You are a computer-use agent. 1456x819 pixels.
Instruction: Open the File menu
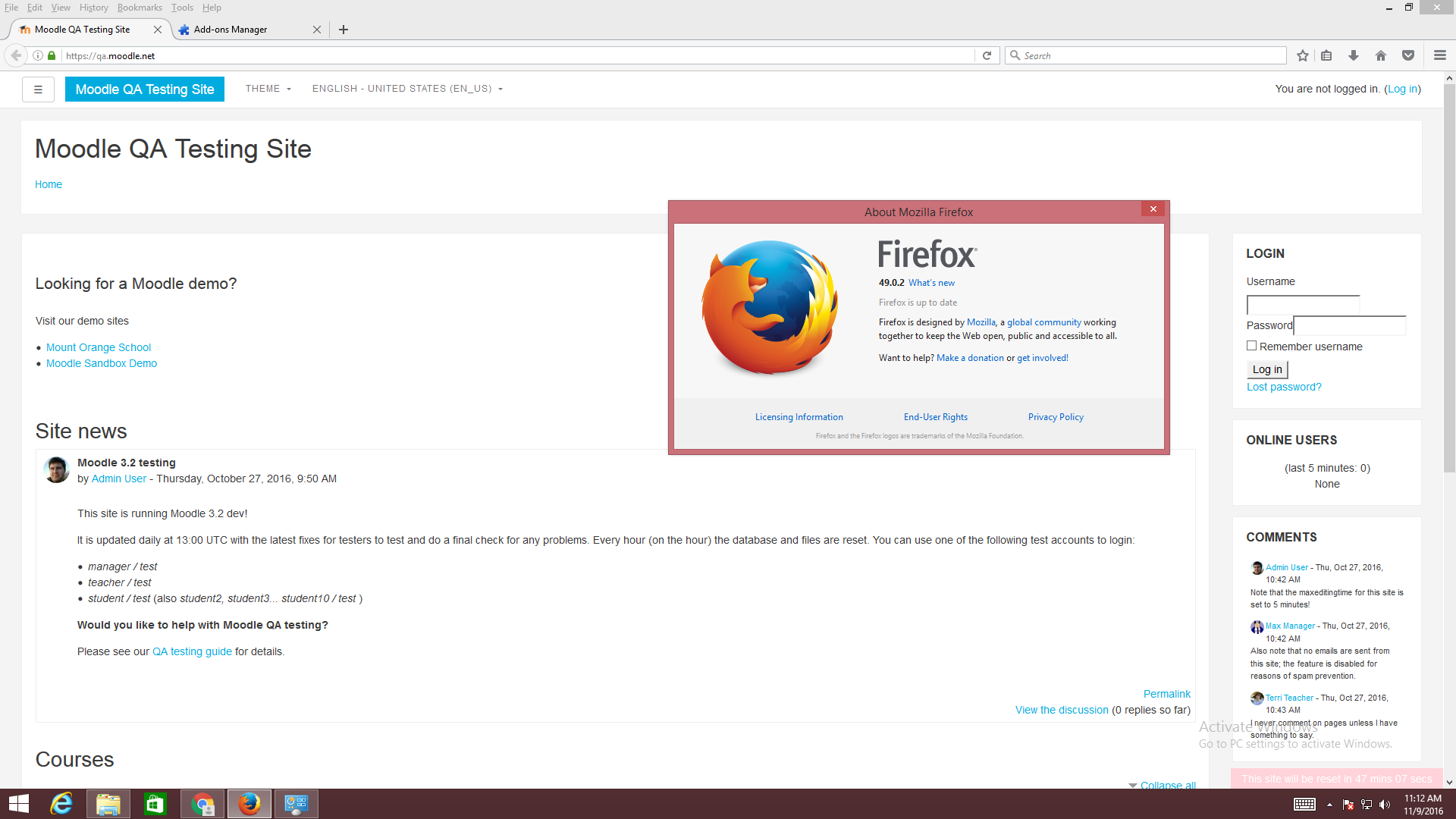(x=11, y=8)
